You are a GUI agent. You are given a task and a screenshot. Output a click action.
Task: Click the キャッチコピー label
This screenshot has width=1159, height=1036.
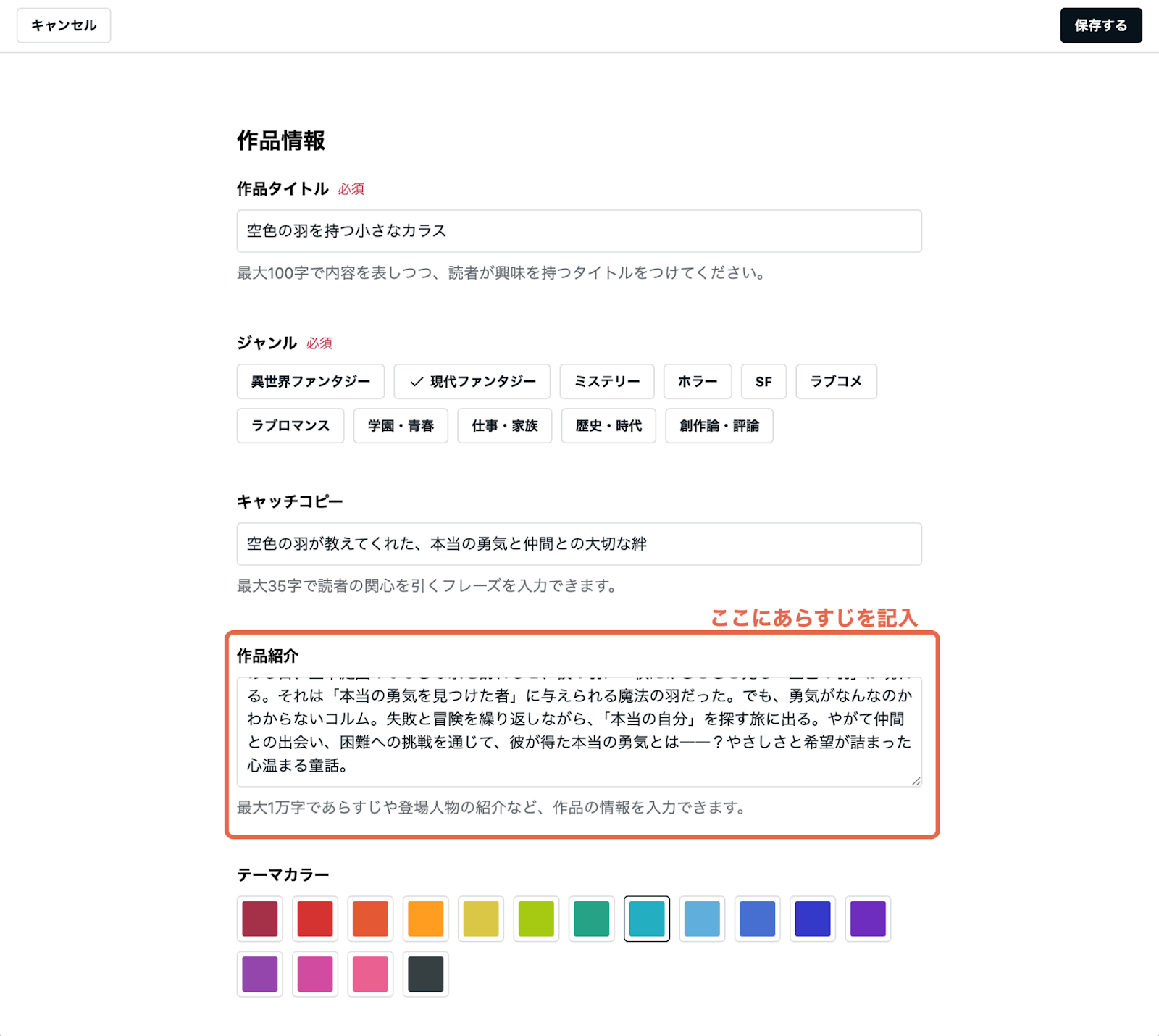point(290,501)
